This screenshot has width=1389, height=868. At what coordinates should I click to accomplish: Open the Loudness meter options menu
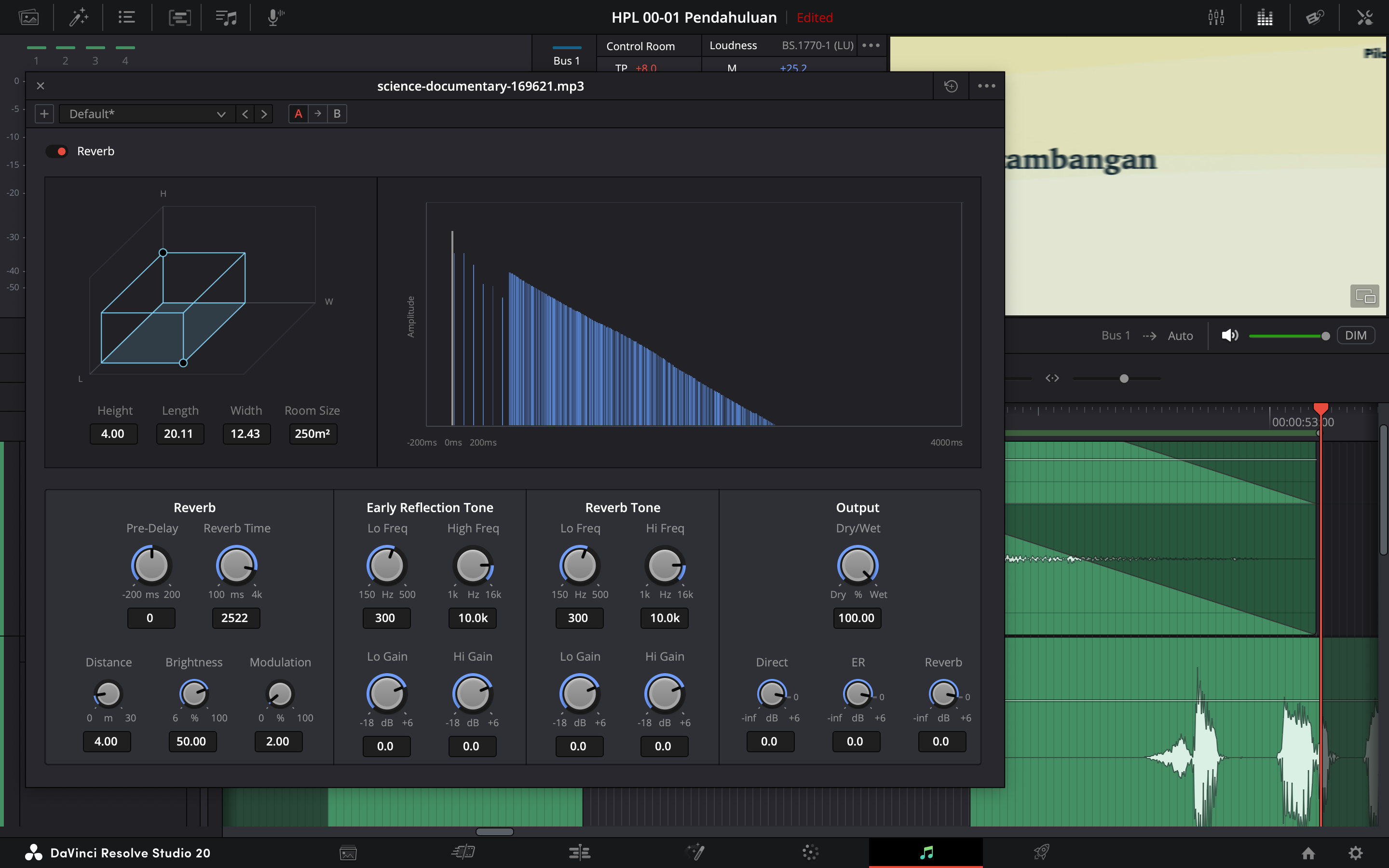coord(871,45)
